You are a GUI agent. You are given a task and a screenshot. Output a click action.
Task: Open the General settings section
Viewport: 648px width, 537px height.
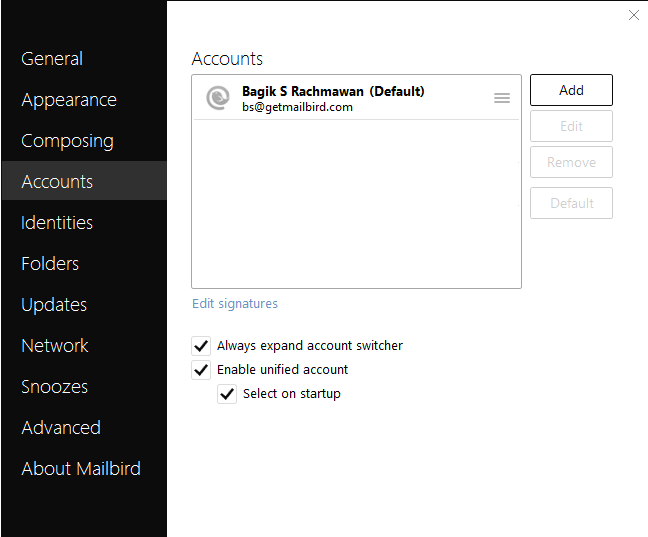pos(52,59)
